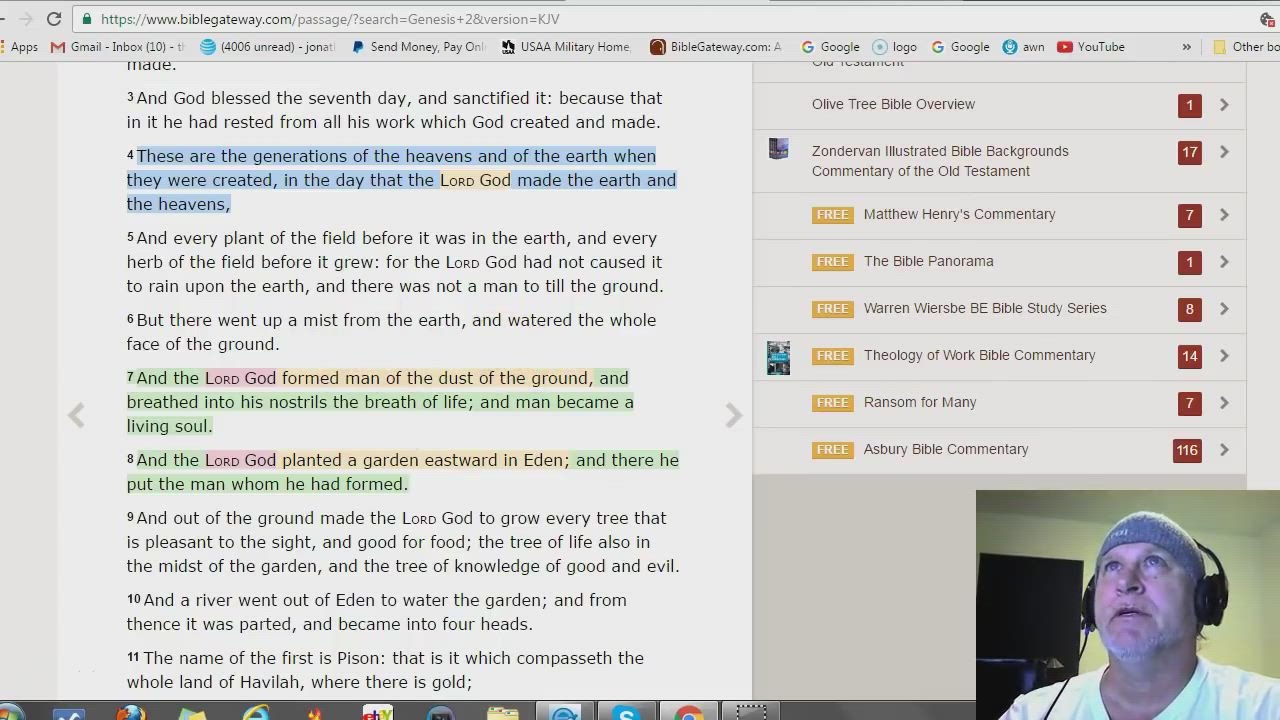Show more bookmarks overflow chevron
Viewport: 1280px width, 720px height.
[x=1186, y=47]
